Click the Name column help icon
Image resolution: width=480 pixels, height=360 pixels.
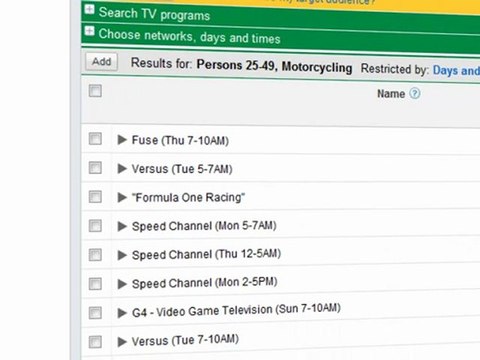pyautogui.click(x=415, y=94)
